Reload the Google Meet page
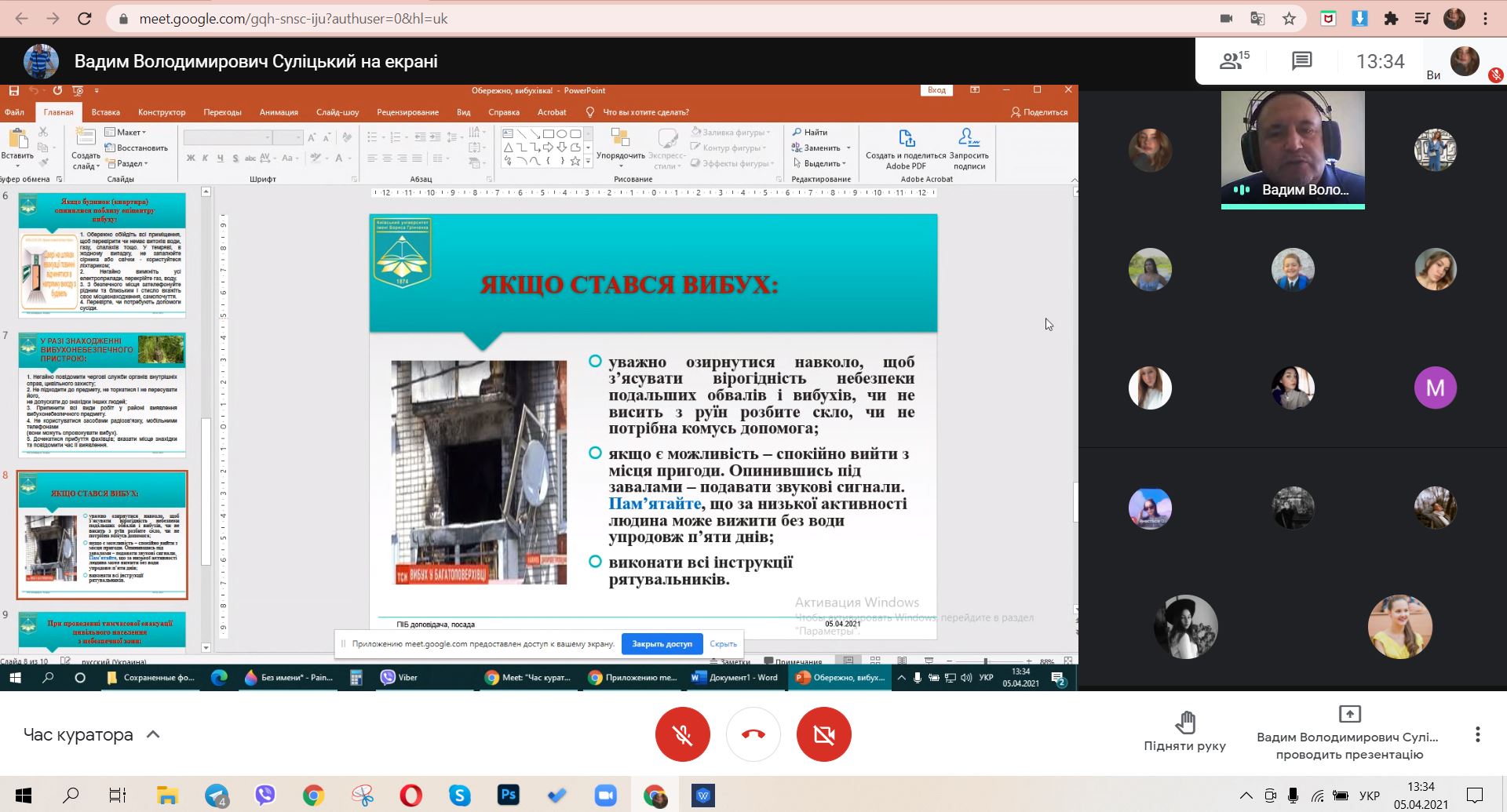This screenshot has width=1507, height=812. tap(85, 19)
